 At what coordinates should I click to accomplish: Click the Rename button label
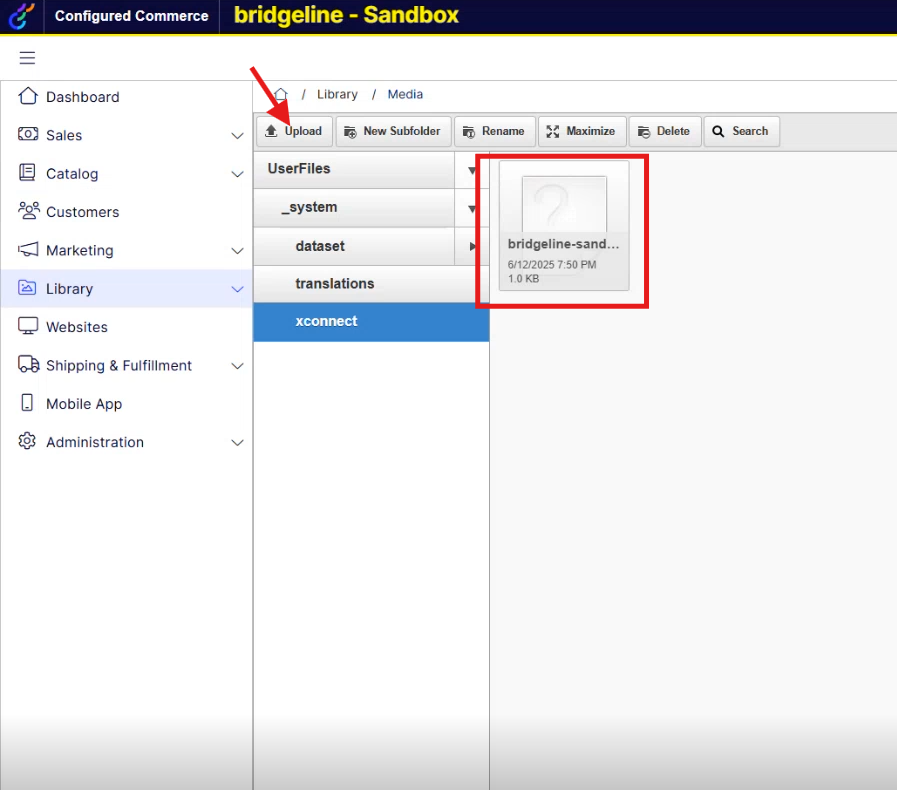[x=503, y=131]
